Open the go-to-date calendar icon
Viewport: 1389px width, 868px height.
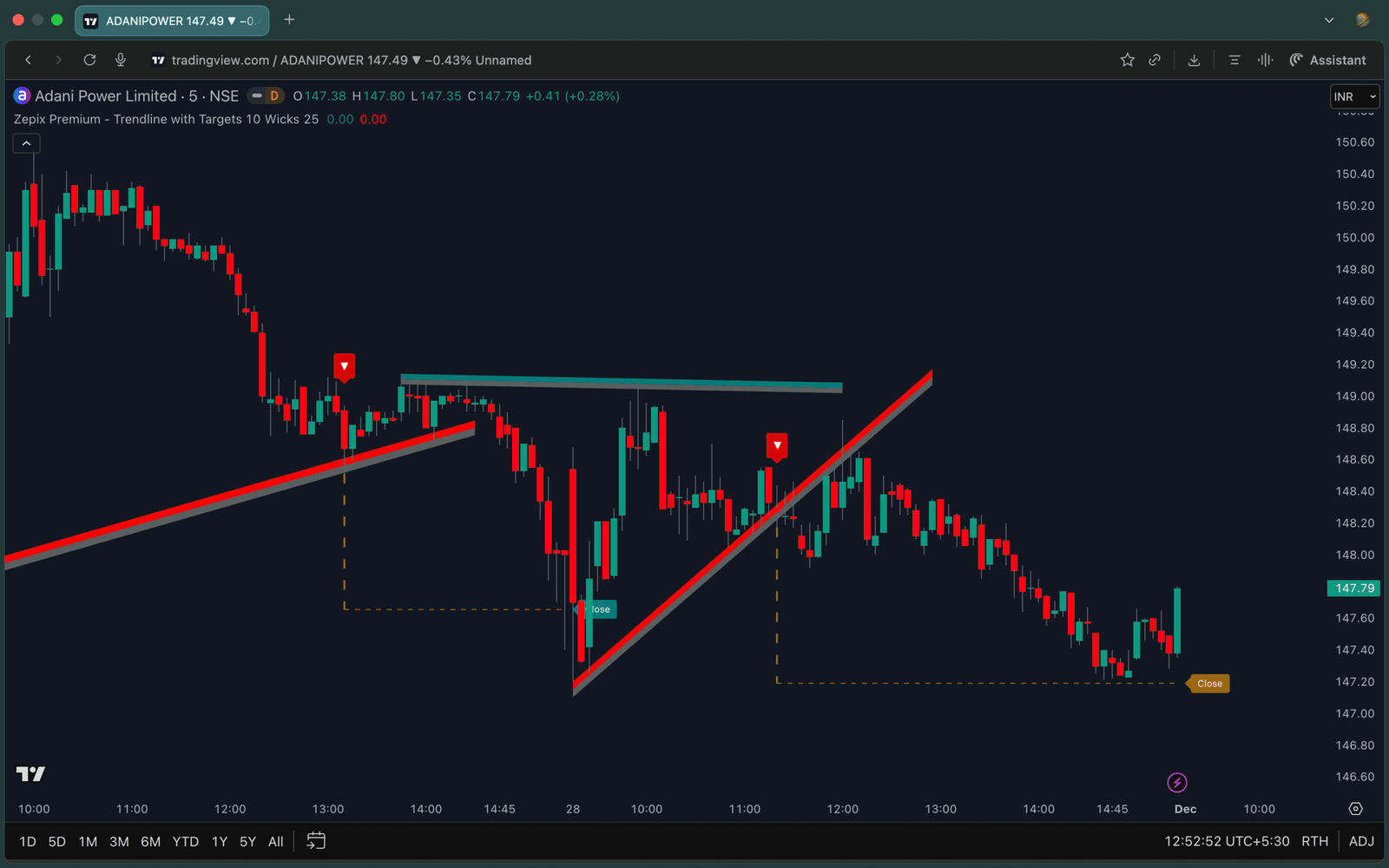(x=316, y=841)
